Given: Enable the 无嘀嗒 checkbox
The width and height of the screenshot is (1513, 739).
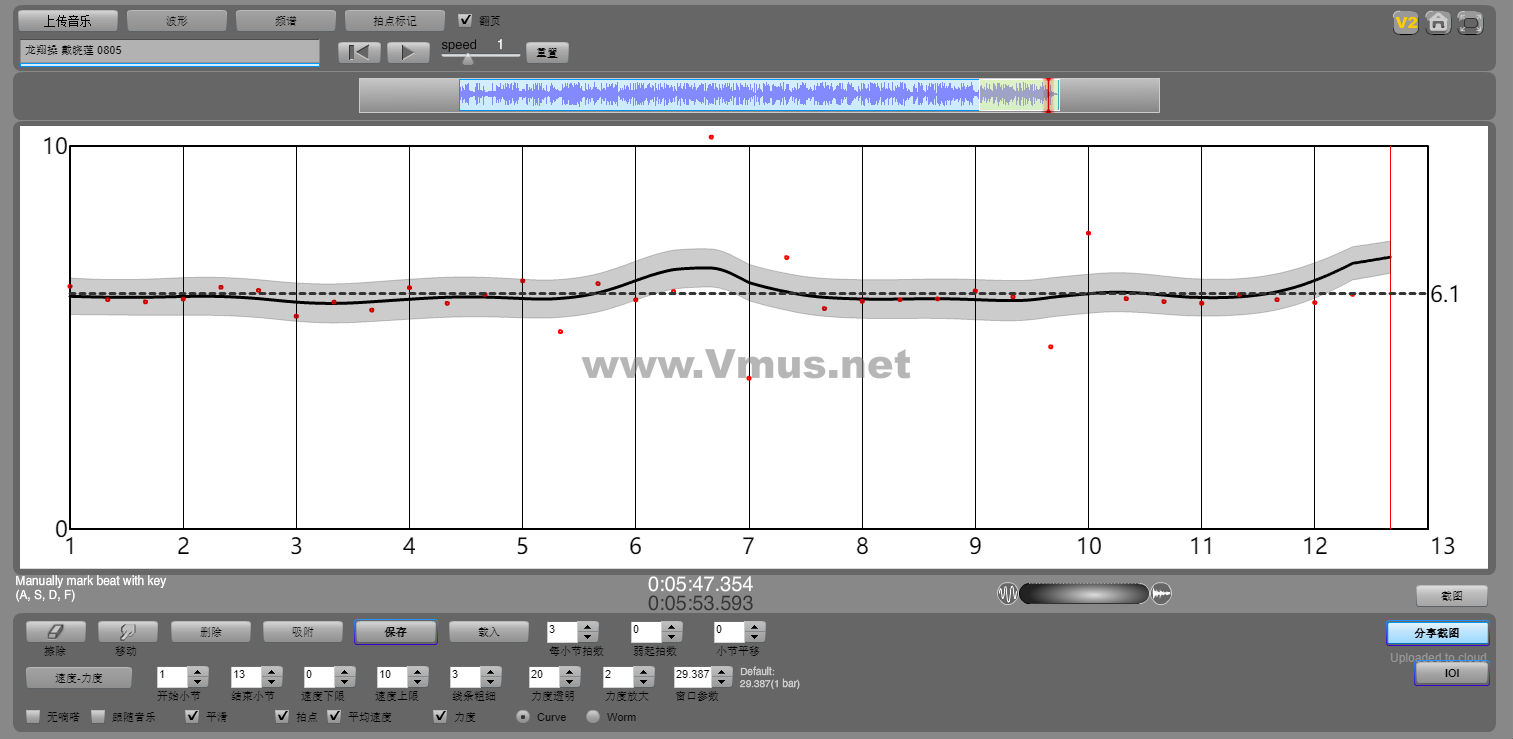Looking at the screenshot, I should pyautogui.click(x=34, y=717).
